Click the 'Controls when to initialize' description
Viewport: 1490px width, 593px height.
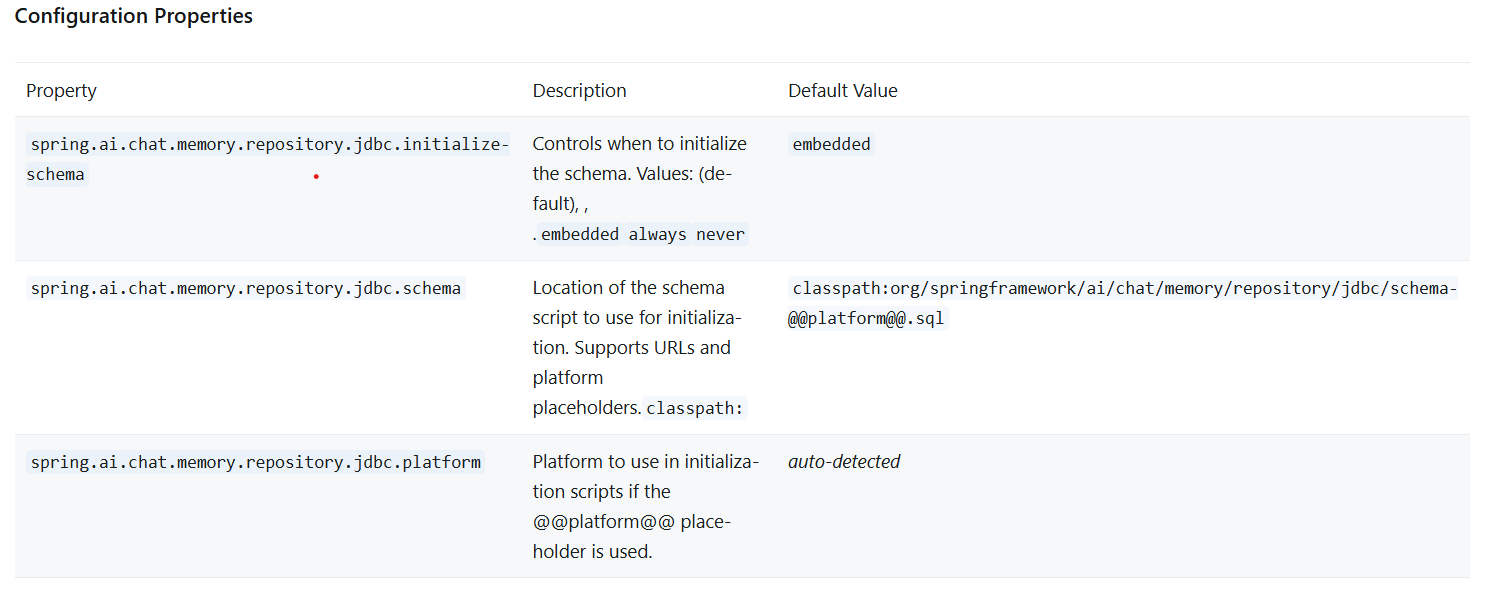click(x=639, y=144)
